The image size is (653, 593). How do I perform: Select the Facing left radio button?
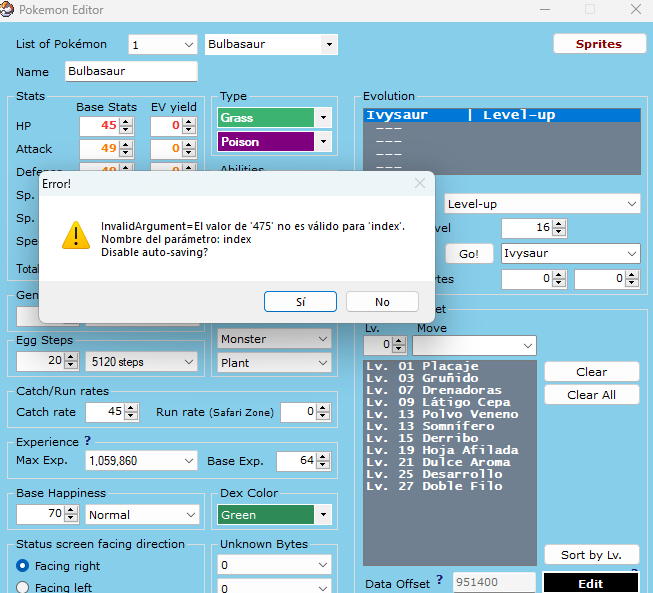point(23,588)
